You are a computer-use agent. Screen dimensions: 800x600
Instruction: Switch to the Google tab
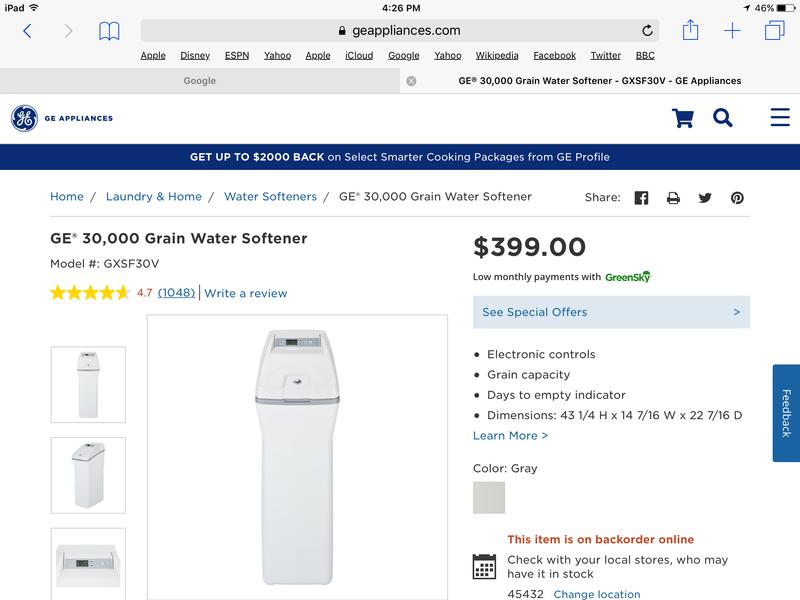pos(200,81)
